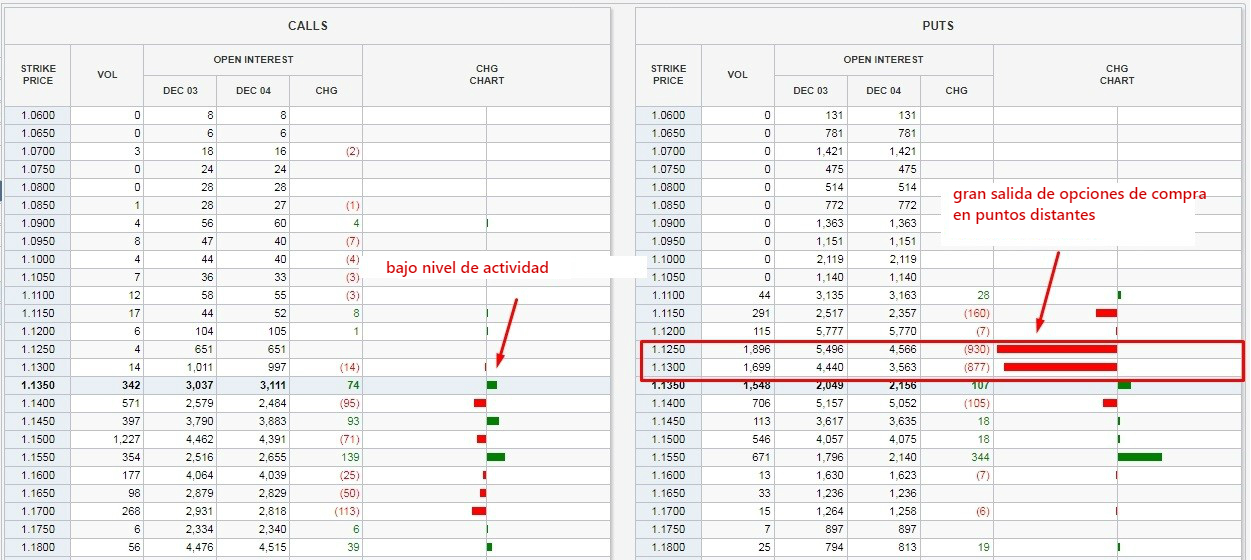Click the CALLS table title header
Image resolution: width=1251 pixels, height=560 pixels.
tap(307, 25)
